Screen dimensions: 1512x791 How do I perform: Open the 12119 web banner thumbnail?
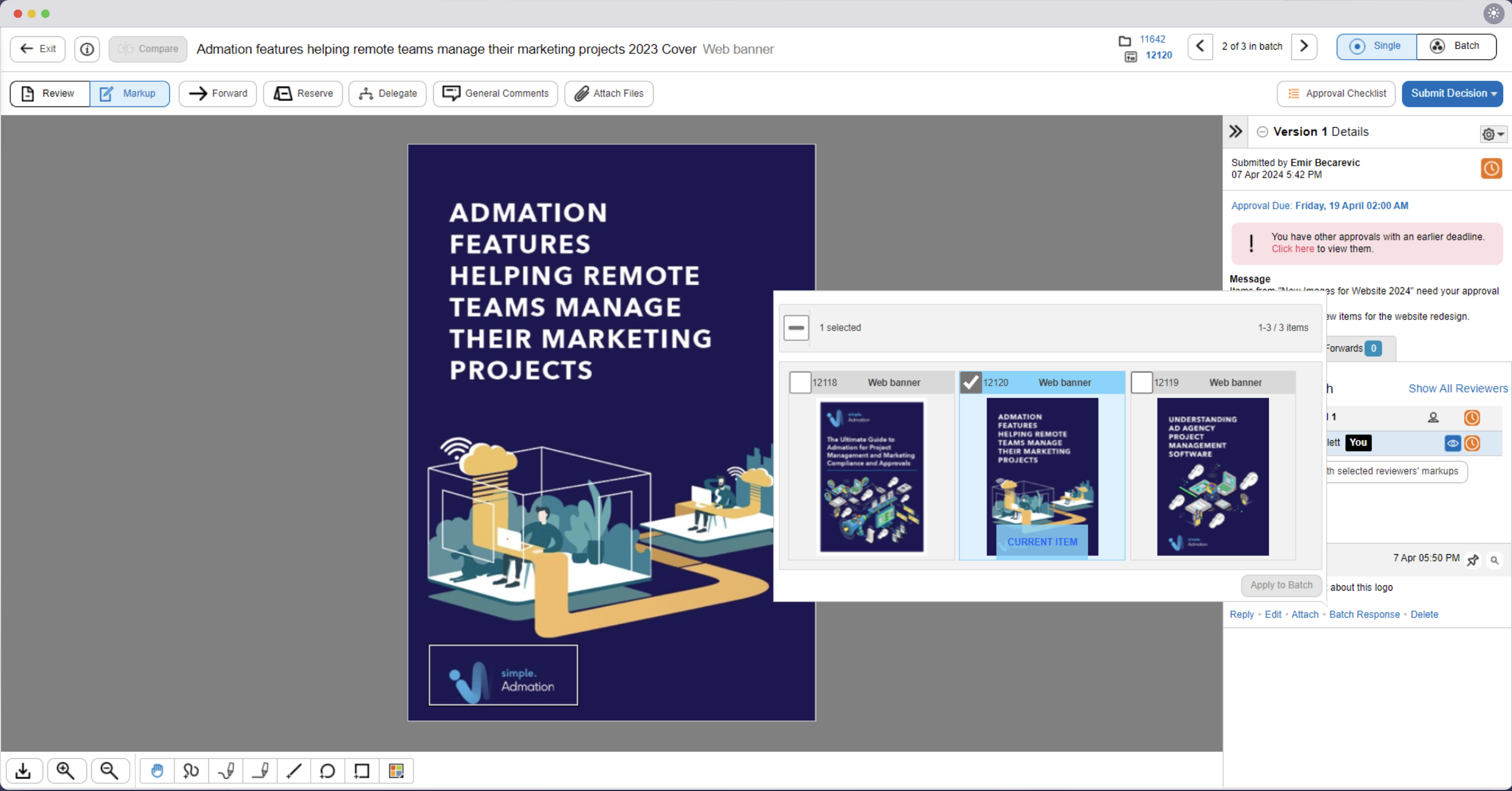[1213, 477]
